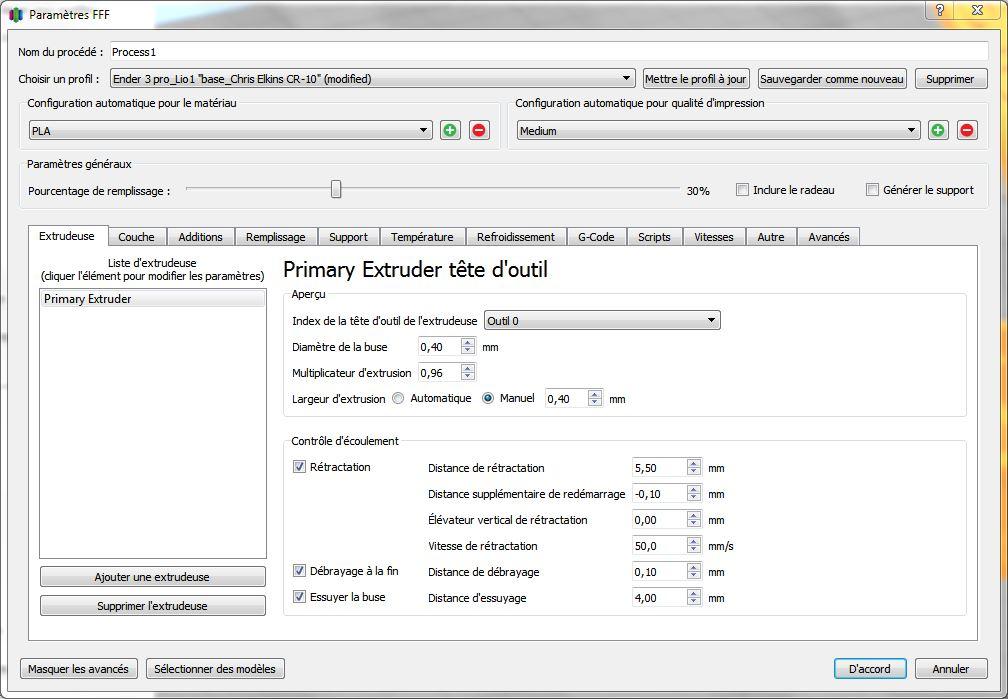Open the Remplissage tab
This screenshot has height=699, width=1008.
tap(275, 237)
